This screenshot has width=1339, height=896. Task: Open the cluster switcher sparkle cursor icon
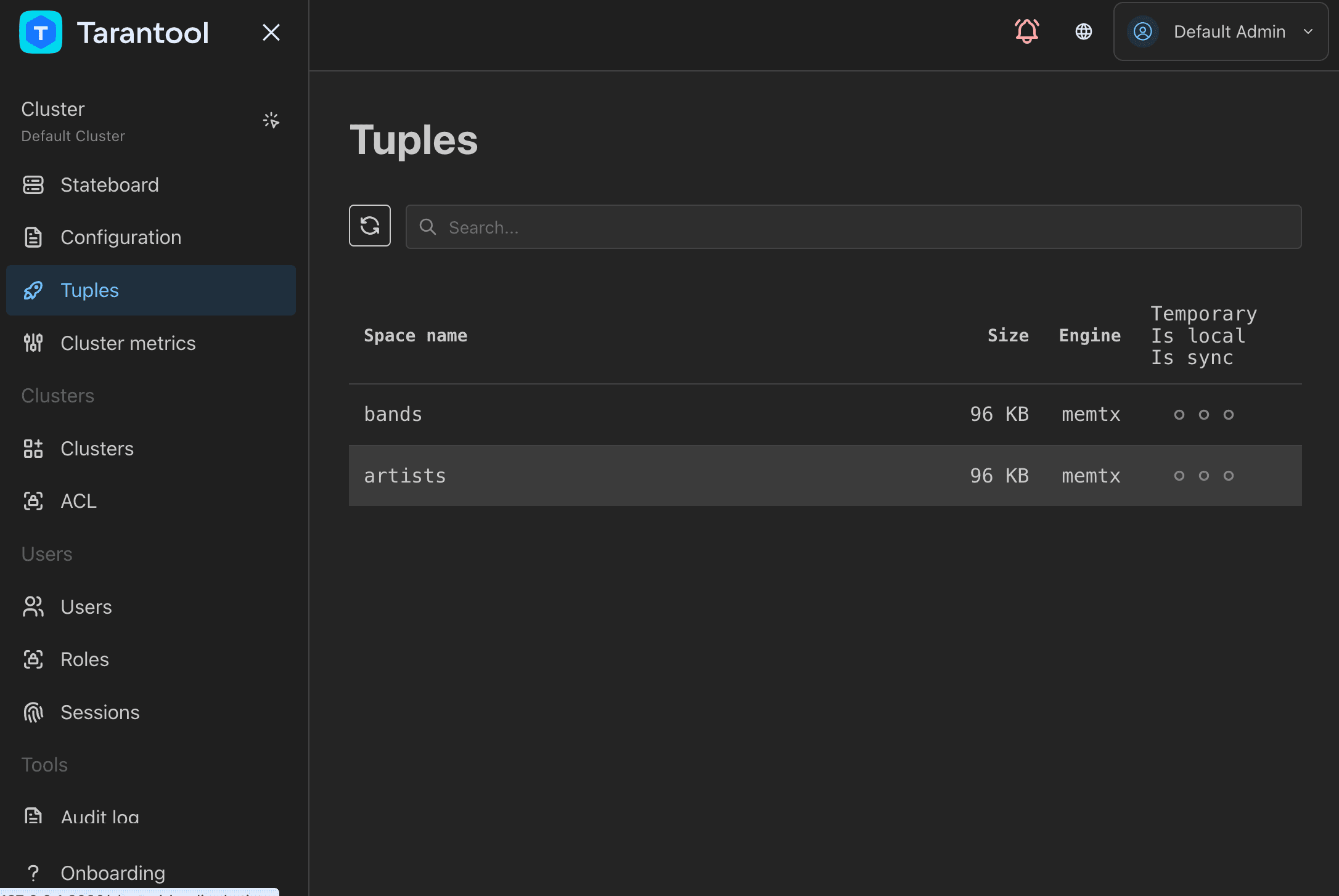tap(271, 120)
